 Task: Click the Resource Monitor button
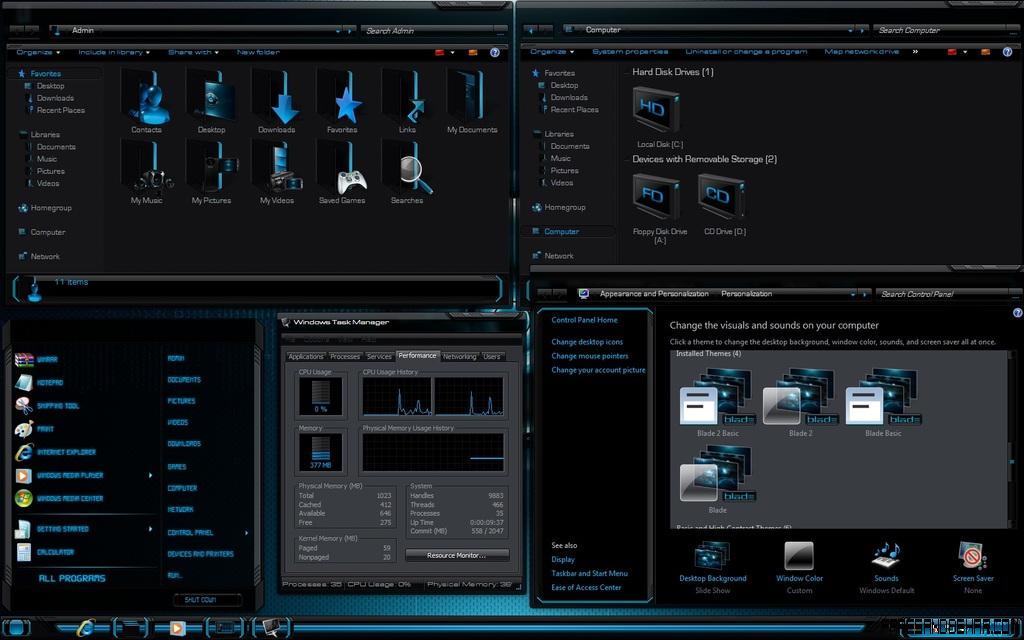click(457, 555)
